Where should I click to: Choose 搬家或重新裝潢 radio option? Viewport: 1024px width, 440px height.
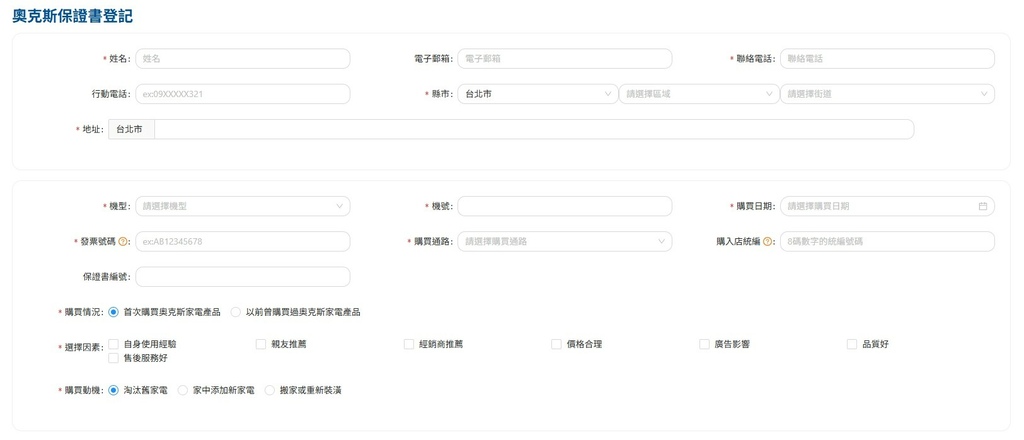(270, 390)
